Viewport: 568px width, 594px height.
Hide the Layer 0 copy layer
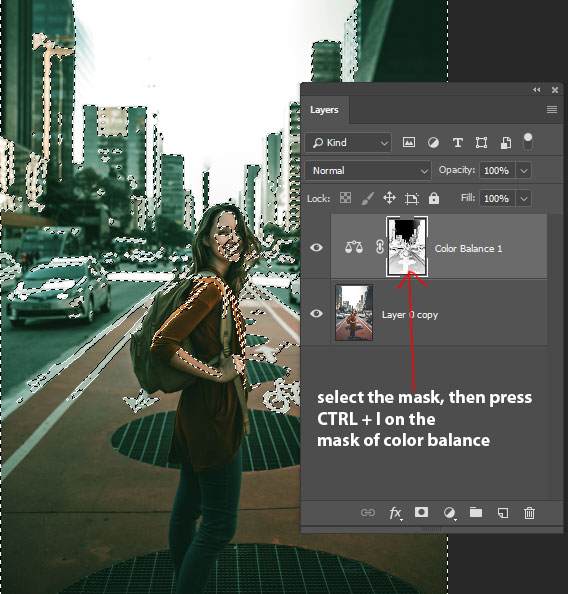pos(316,314)
